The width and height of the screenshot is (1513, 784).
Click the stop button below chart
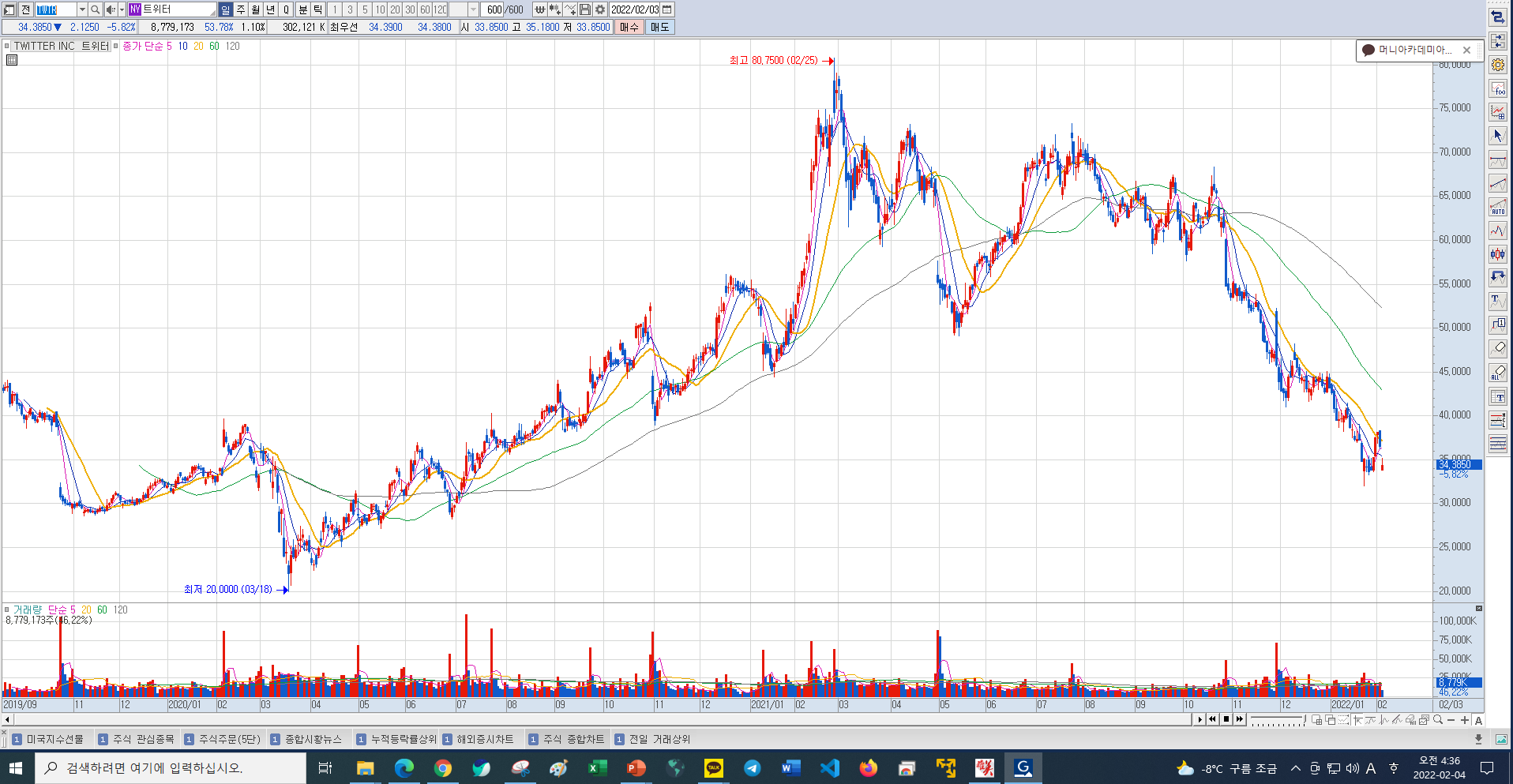pyautogui.click(x=1226, y=719)
